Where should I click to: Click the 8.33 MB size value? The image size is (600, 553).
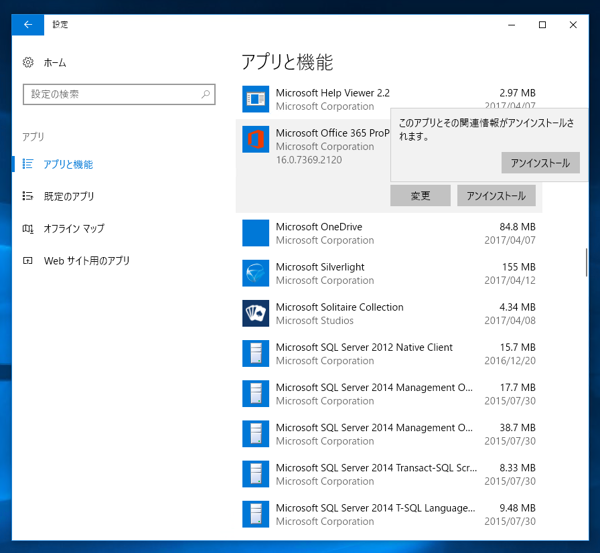517,468
